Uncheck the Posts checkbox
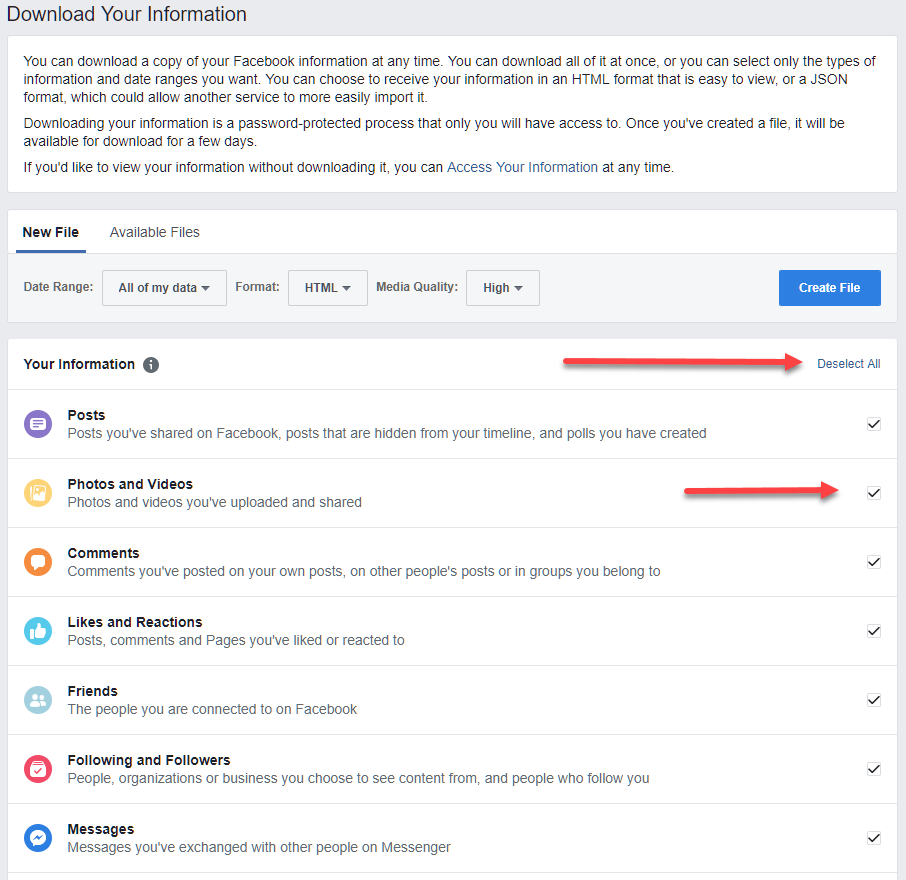This screenshot has height=880, width=906. (874, 424)
